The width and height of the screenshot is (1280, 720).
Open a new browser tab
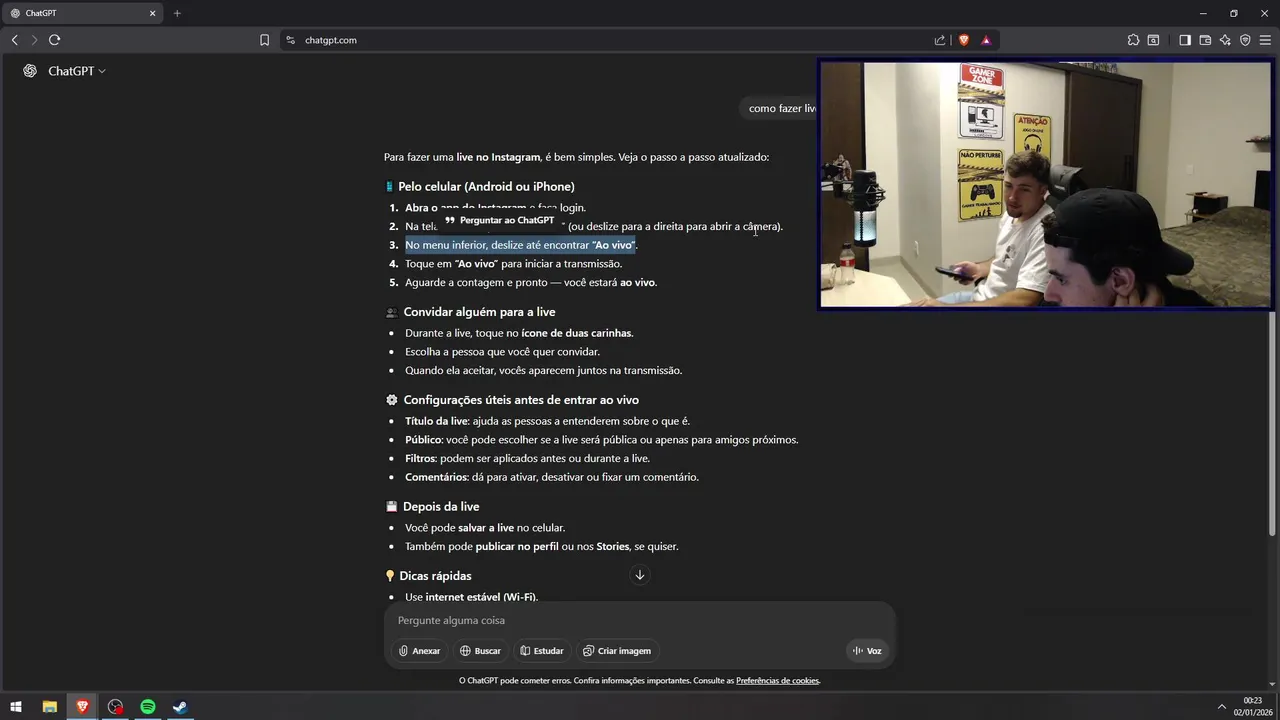[x=177, y=13]
